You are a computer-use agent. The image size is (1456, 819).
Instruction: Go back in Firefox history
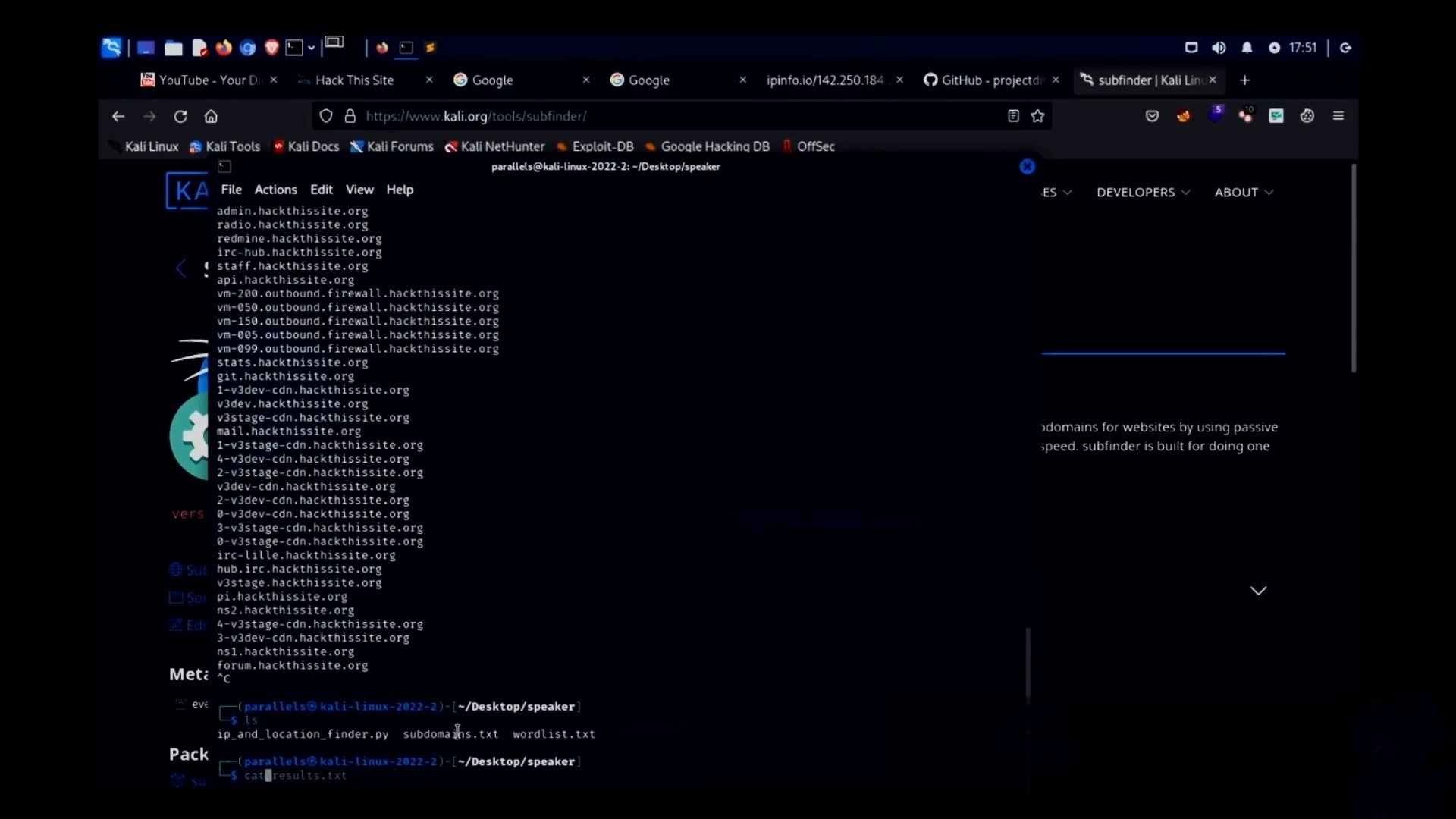pyautogui.click(x=118, y=116)
